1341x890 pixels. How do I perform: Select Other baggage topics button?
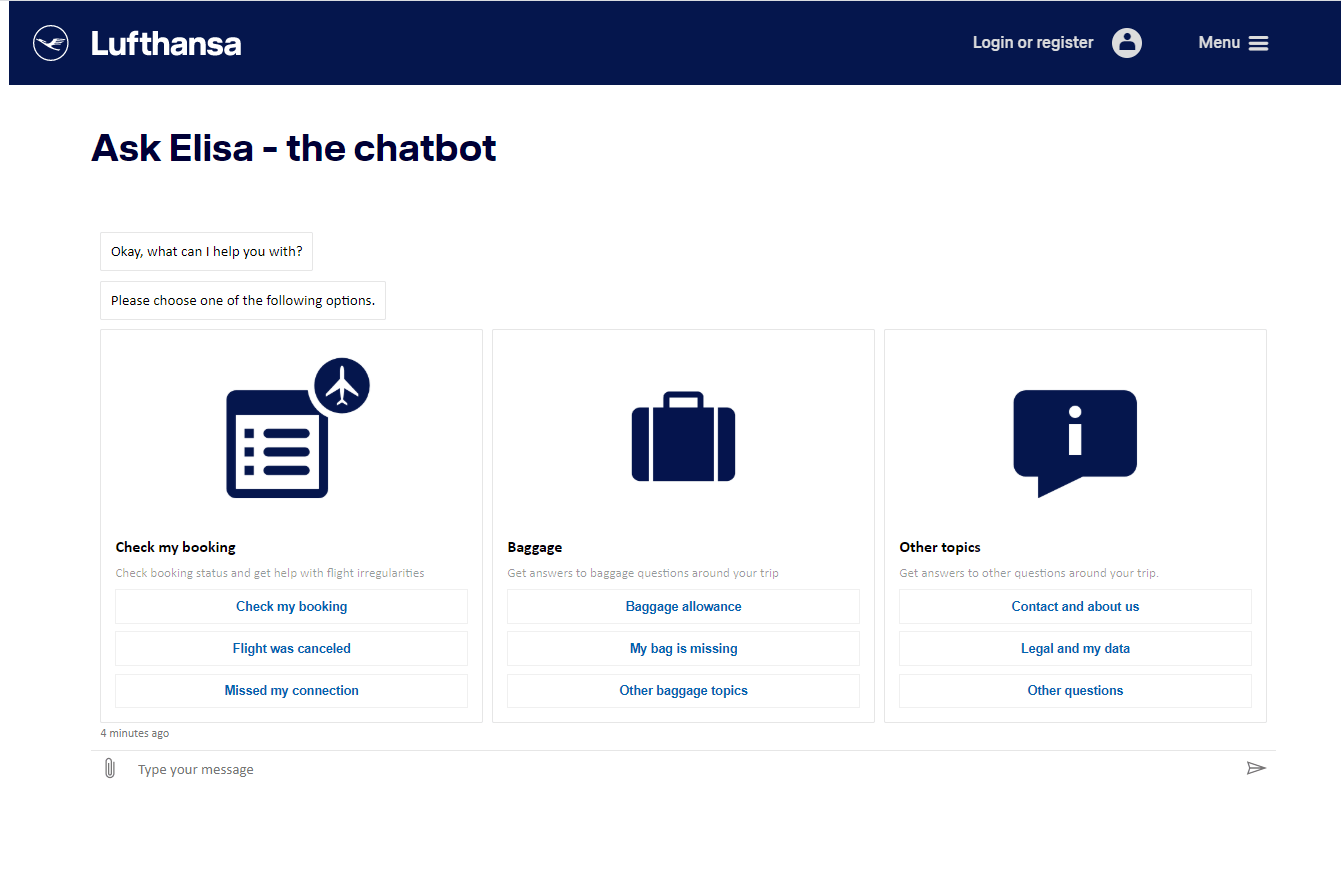[684, 690]
